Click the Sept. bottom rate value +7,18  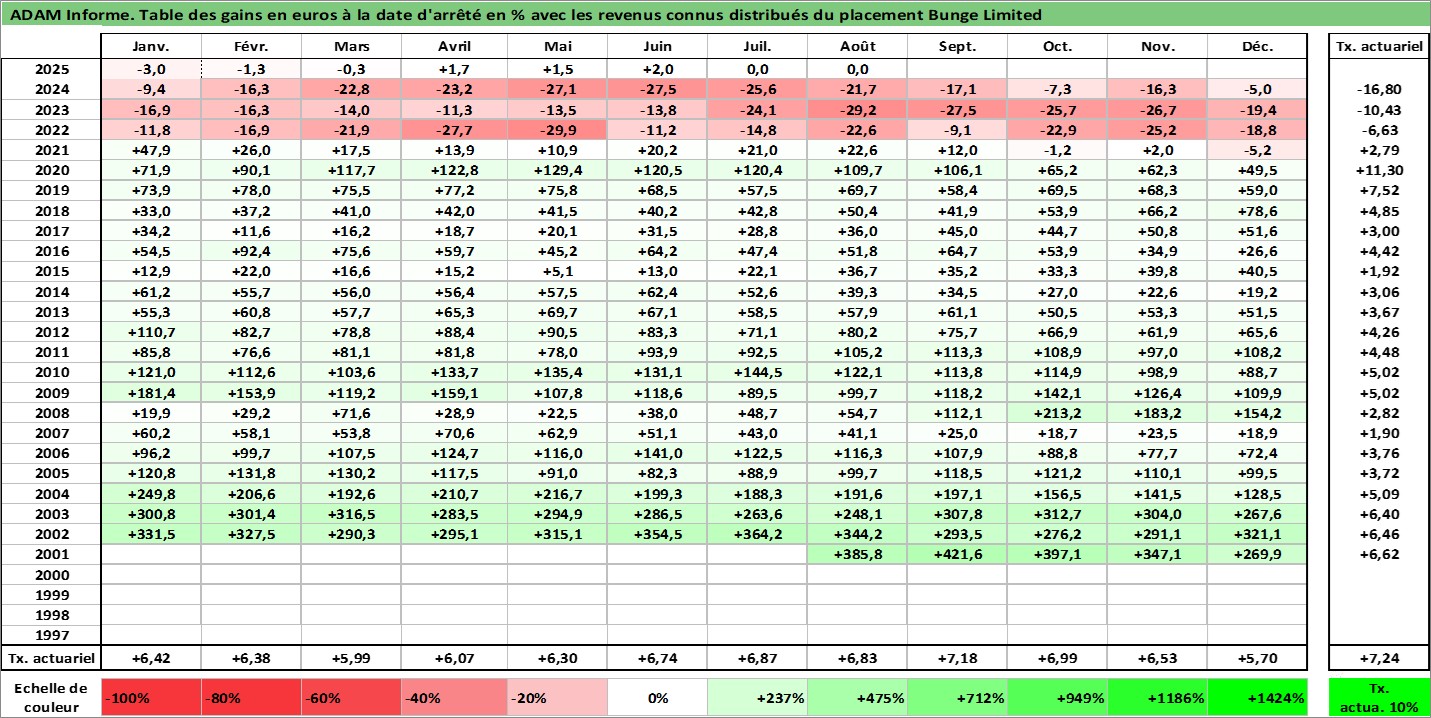pyautogui.click(x=957, y=658)
